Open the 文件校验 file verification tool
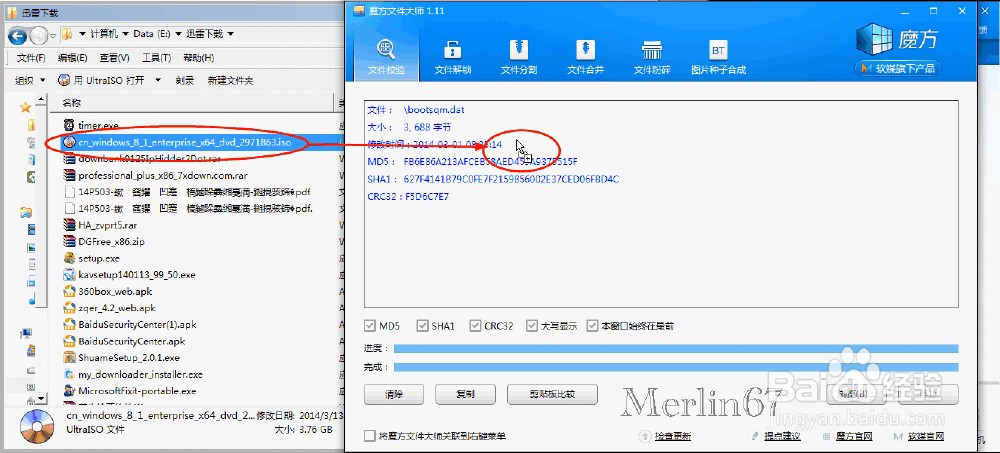1000x453 pixels. 386,57
